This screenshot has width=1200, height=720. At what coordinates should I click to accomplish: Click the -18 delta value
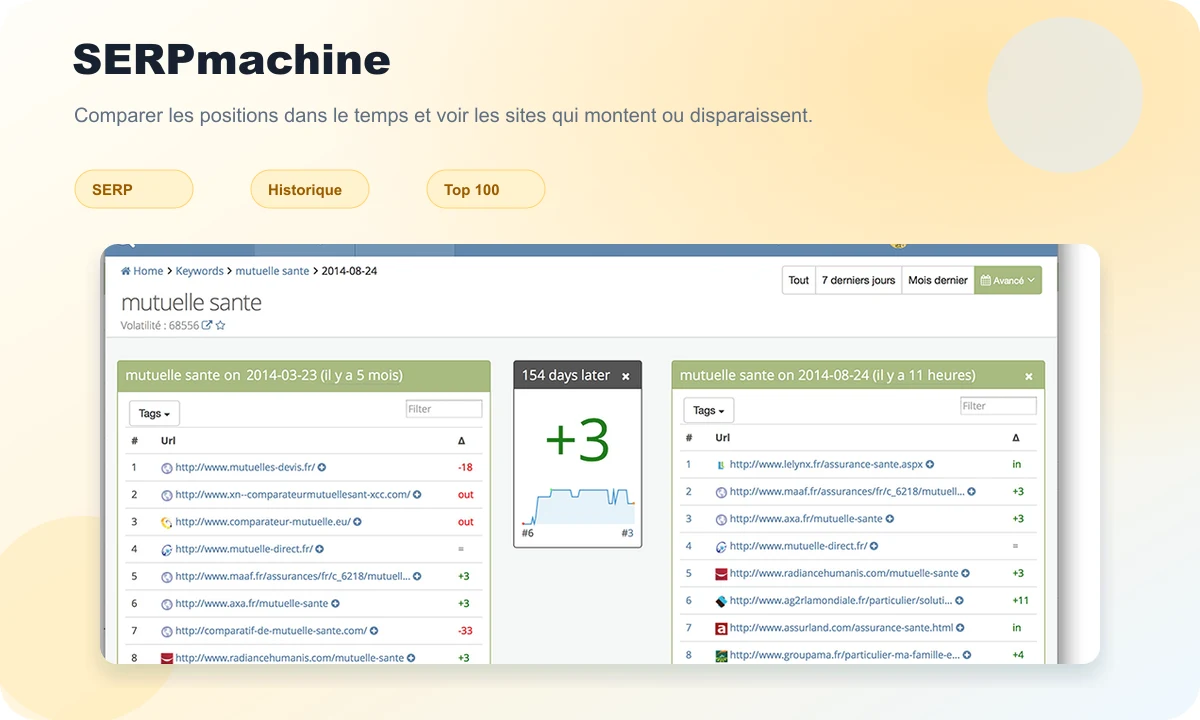(x=465, y=467)
